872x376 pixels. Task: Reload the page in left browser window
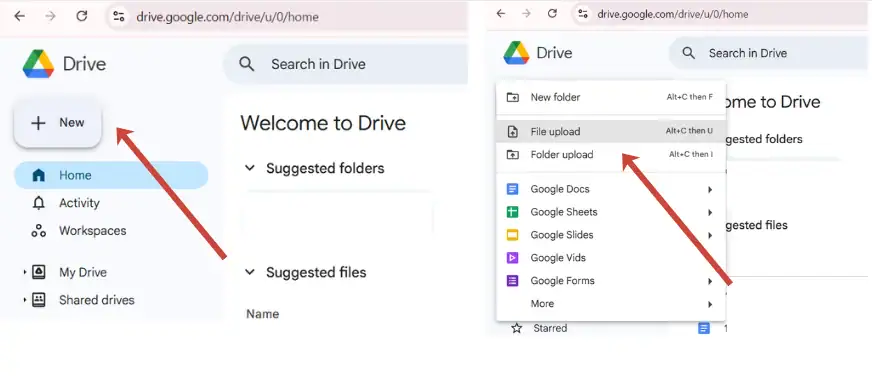click(x=82, y=17)
